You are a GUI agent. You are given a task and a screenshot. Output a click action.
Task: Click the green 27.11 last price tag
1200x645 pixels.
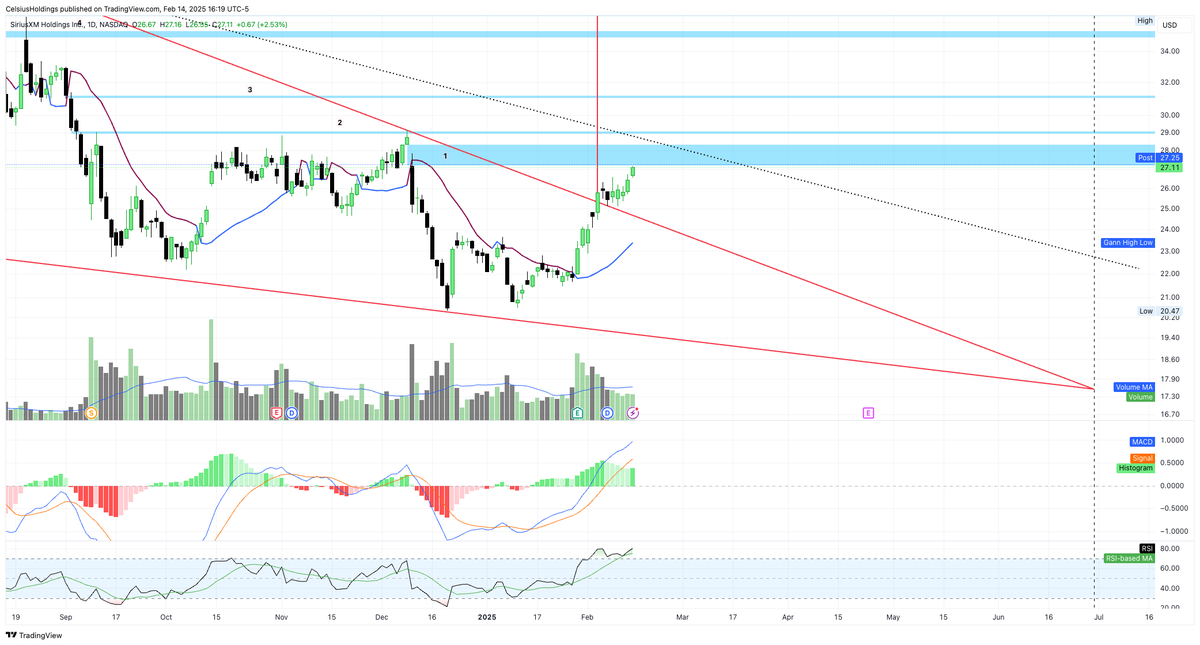(1171, 168)
